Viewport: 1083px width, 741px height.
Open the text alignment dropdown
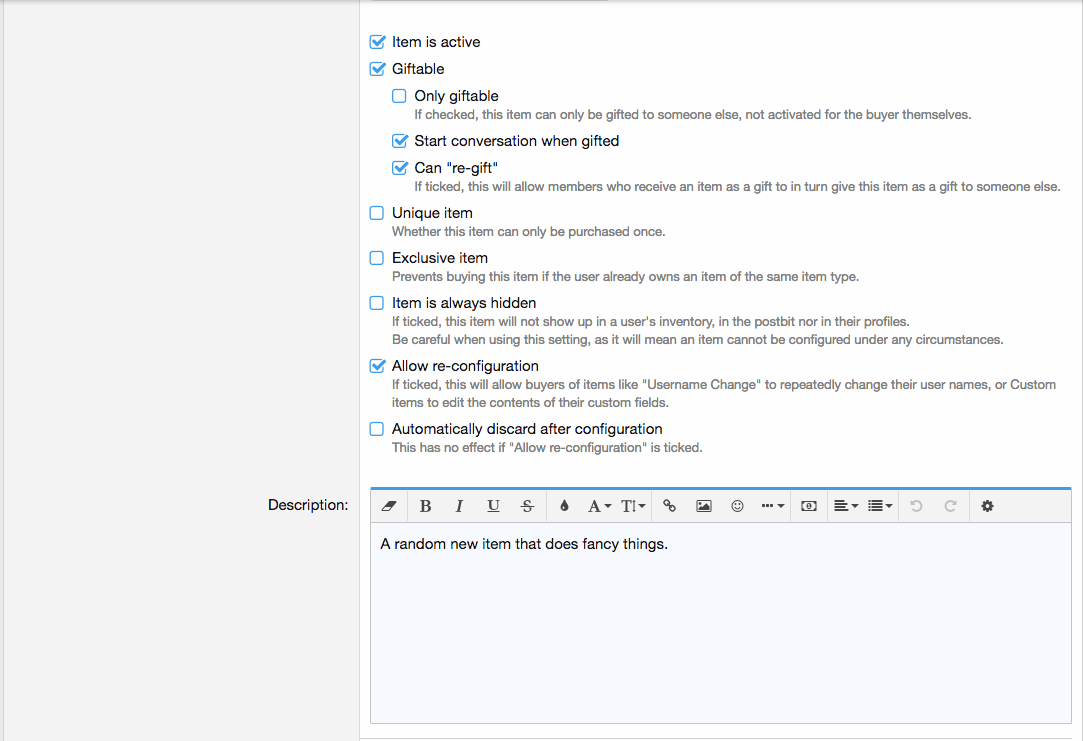tap(845, 506)
